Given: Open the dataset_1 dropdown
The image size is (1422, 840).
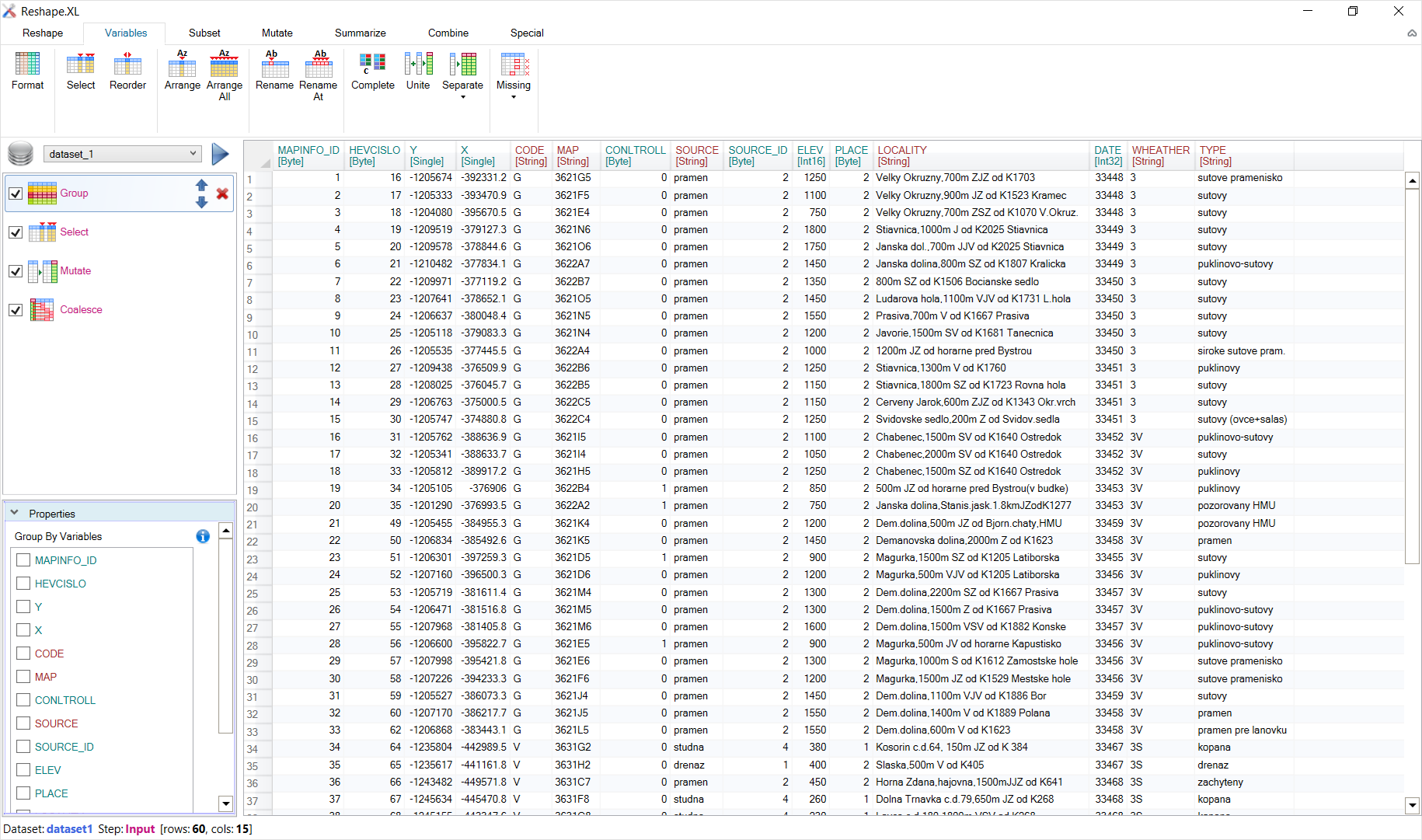Looking at the screenshot, I should 123,154.
